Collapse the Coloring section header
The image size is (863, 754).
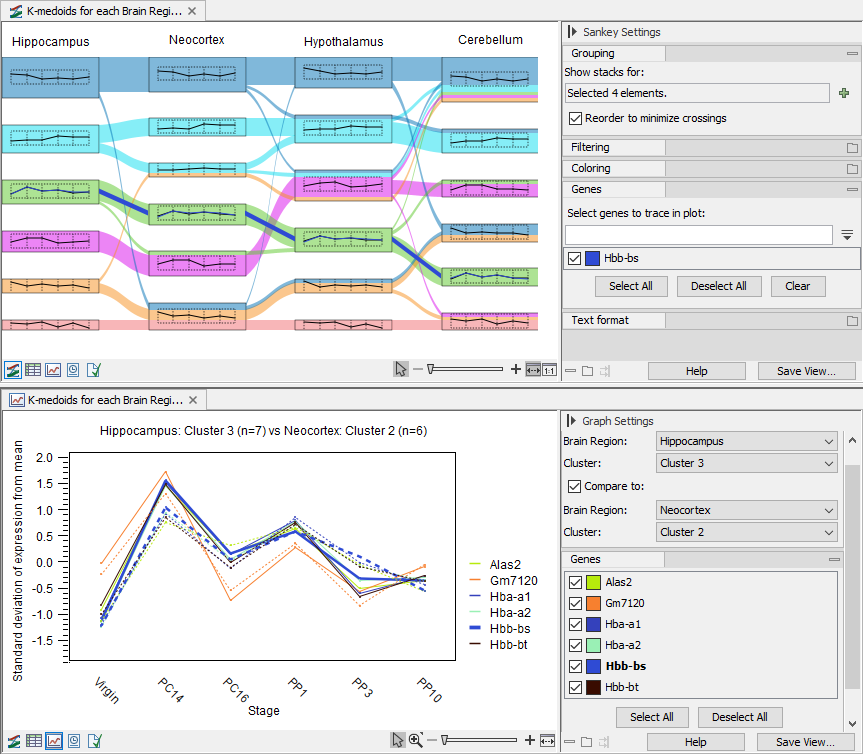pyautogui.click(x=613, y=168)
